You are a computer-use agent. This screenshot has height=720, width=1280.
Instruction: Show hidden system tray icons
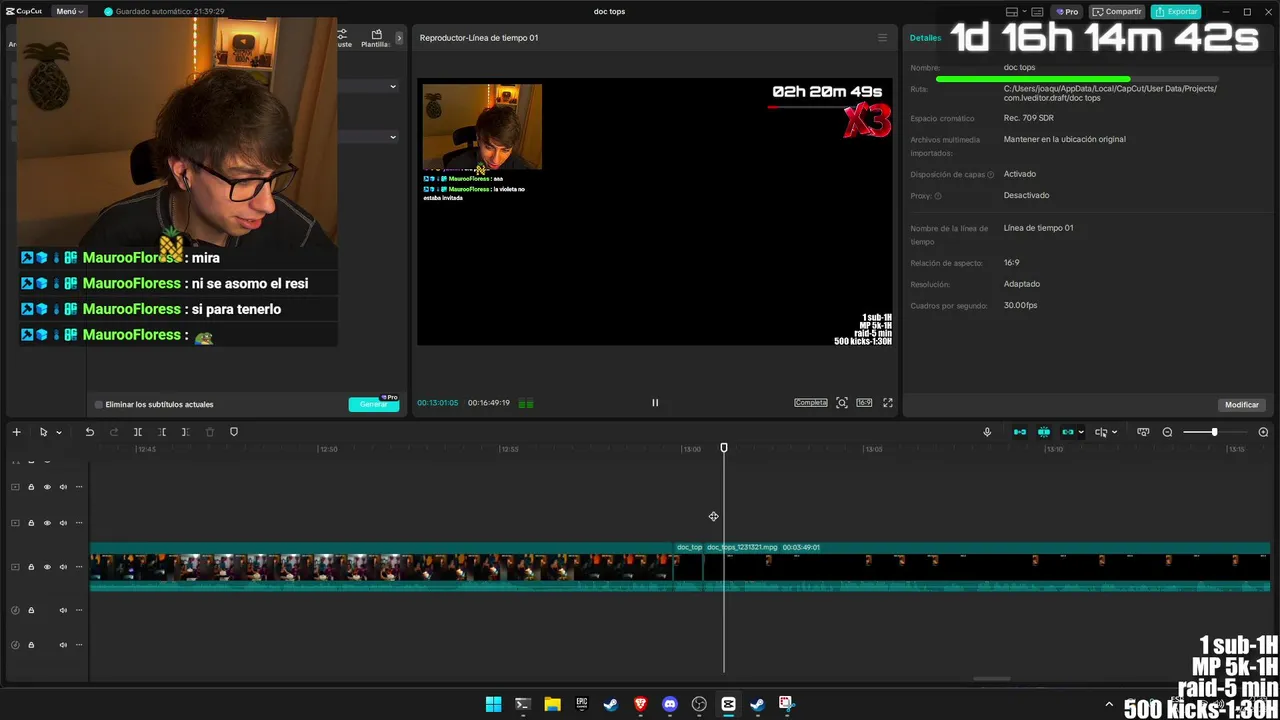pyautogui.click(x=1108, y=705)
